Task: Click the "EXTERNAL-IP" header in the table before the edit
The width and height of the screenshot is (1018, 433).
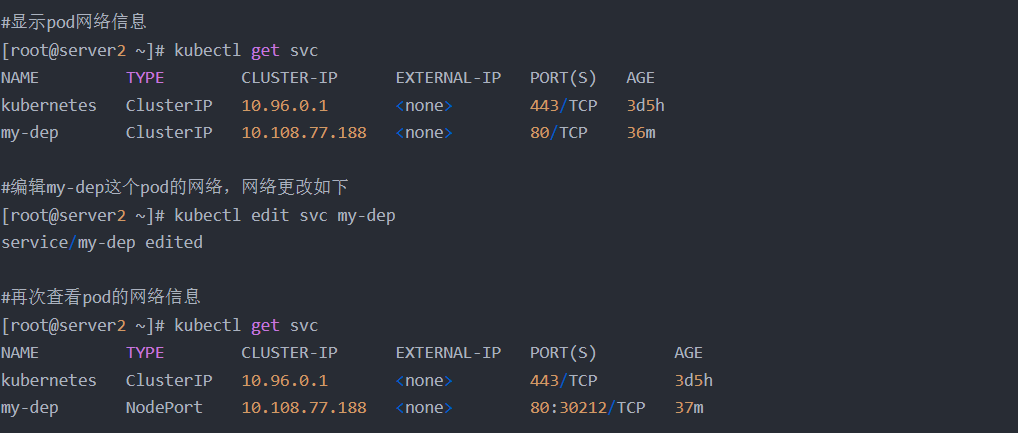Action: 448,78
